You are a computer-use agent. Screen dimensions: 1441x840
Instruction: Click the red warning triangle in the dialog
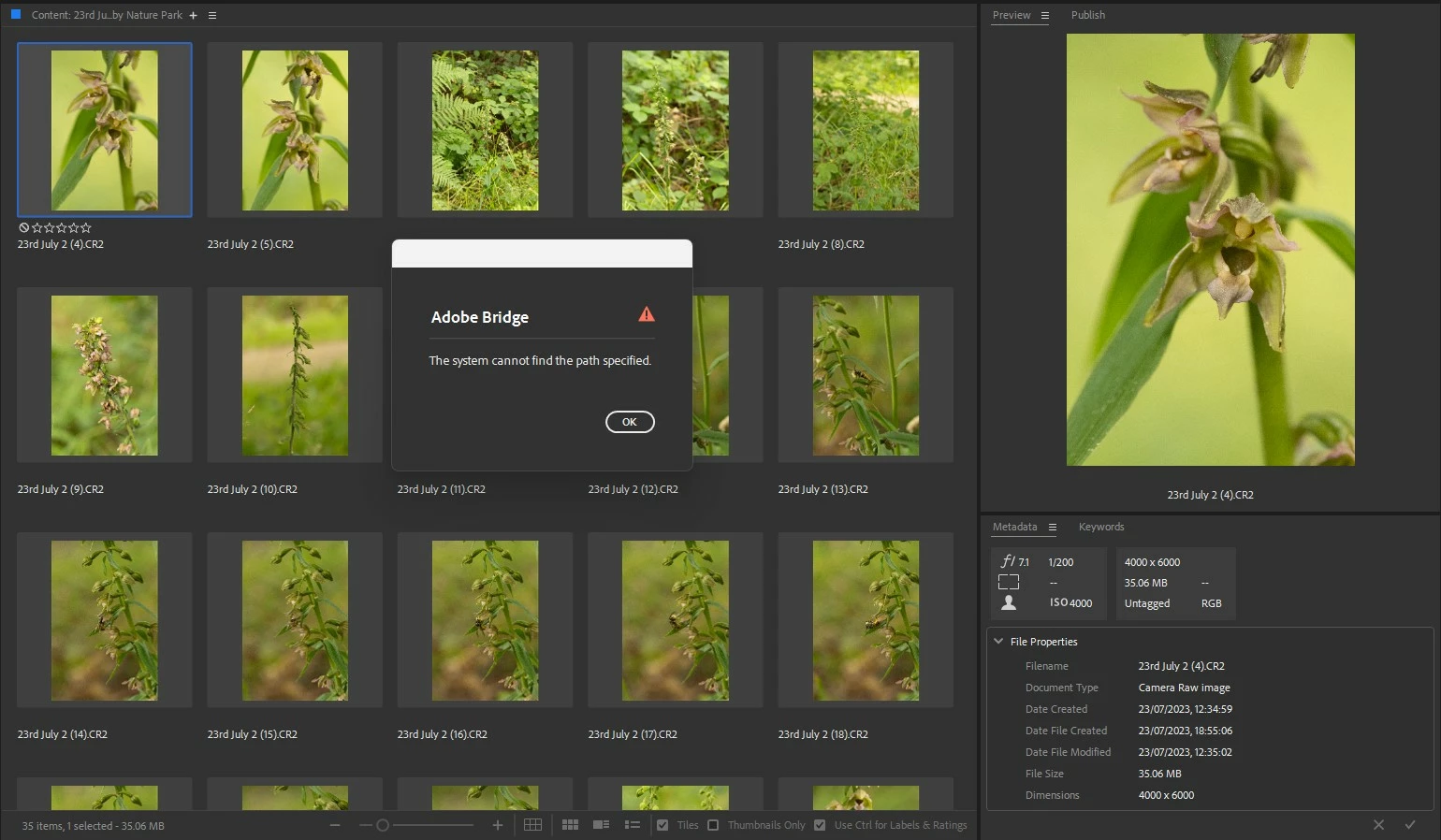647,314
